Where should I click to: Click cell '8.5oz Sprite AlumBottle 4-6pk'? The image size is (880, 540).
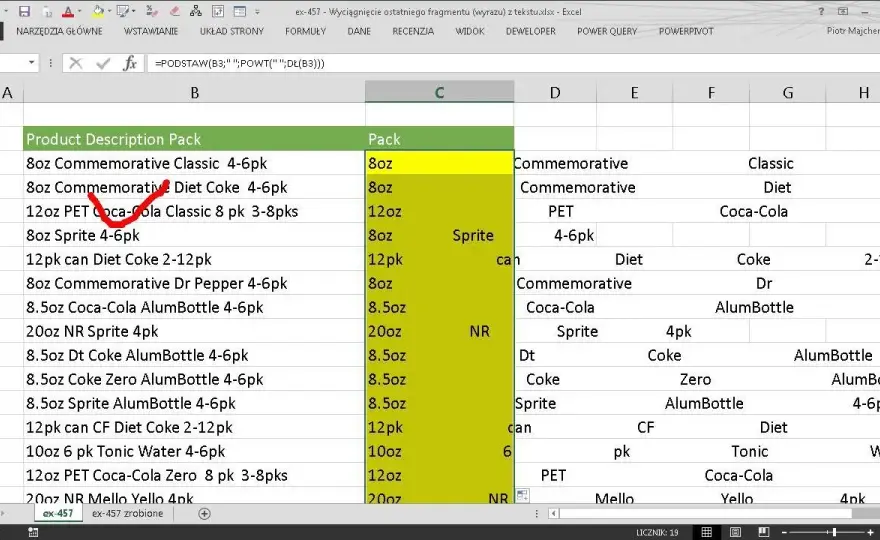pos(194,403)
